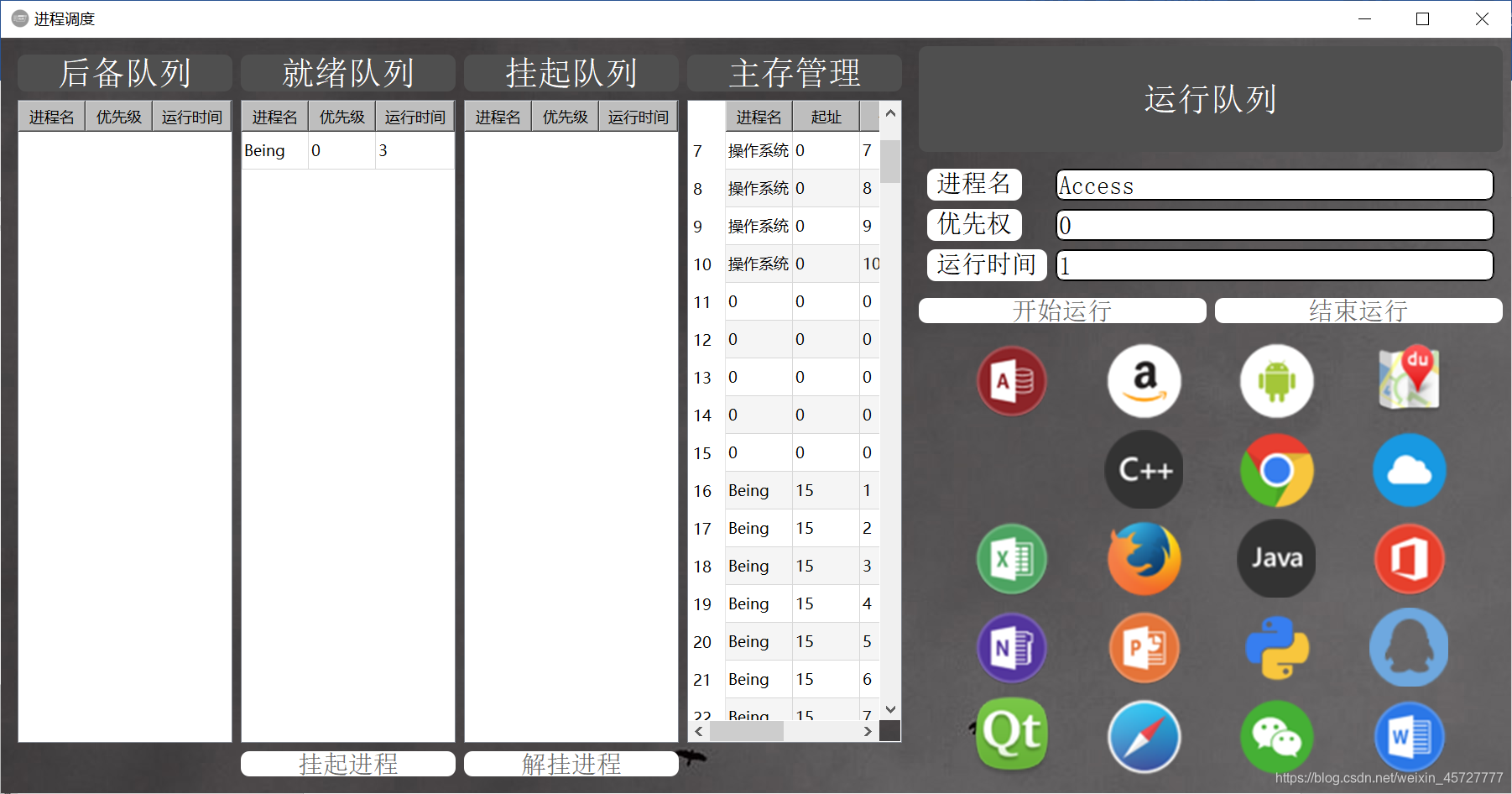Click scroll-down arrow of memory table

891,709
